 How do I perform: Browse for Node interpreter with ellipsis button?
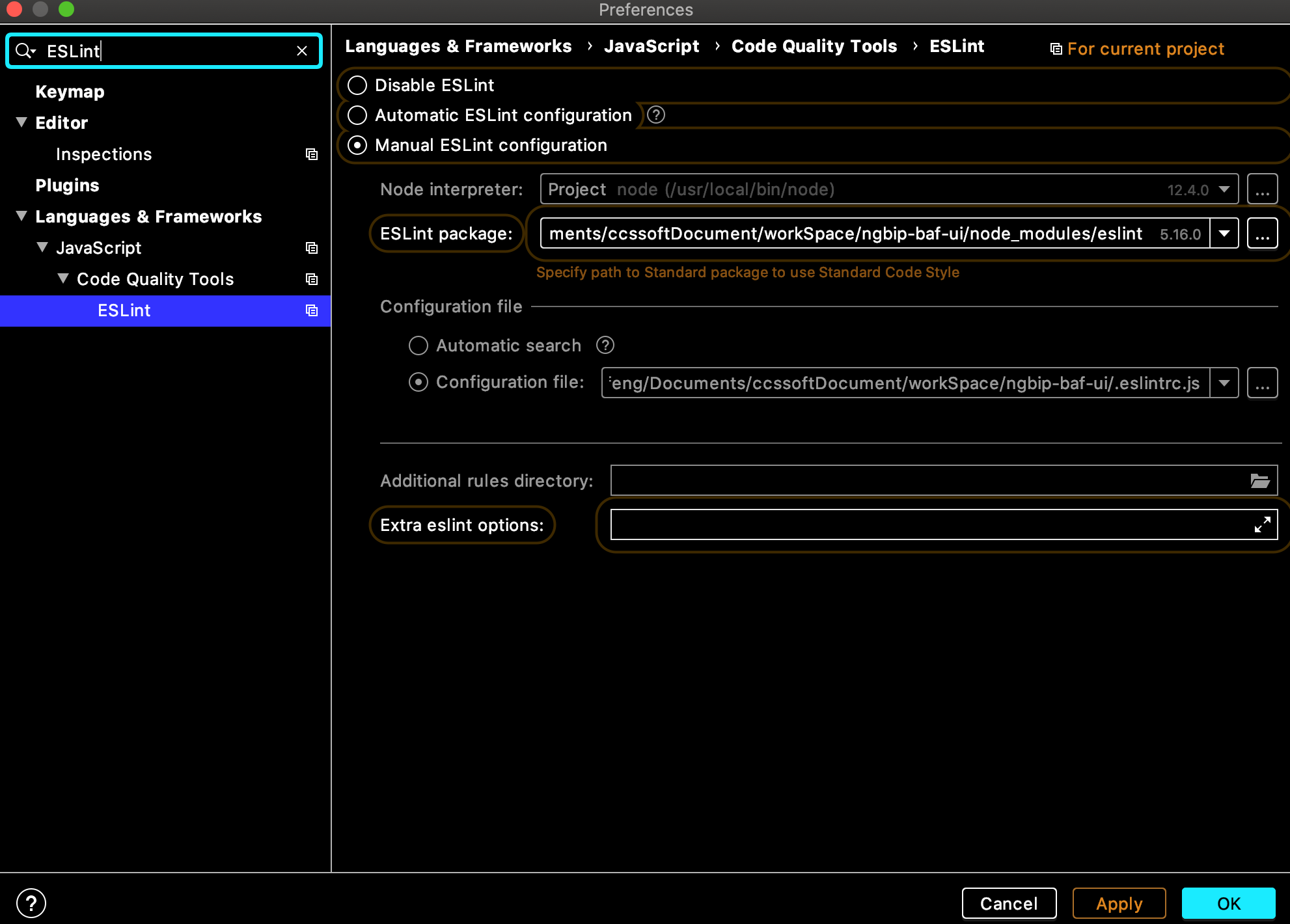(1263, 189)
